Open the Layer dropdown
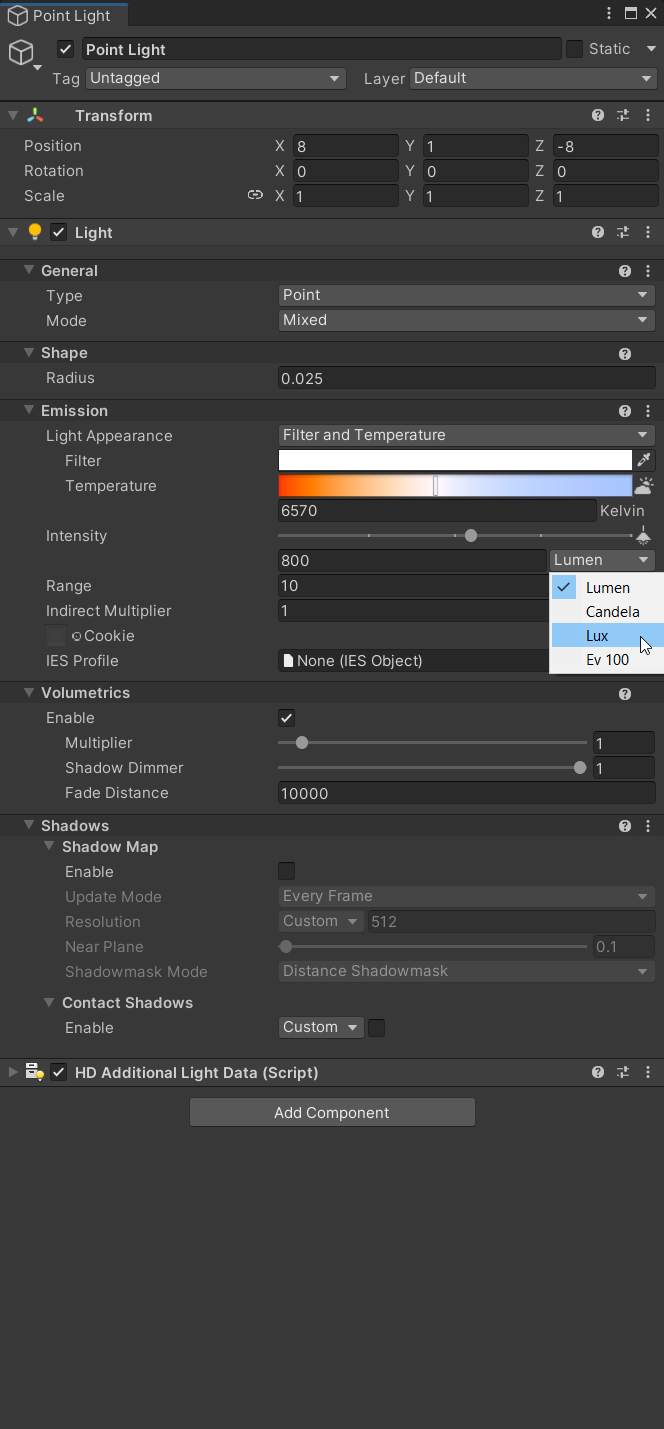This screenshot has height=1429, width=664. 533,78
